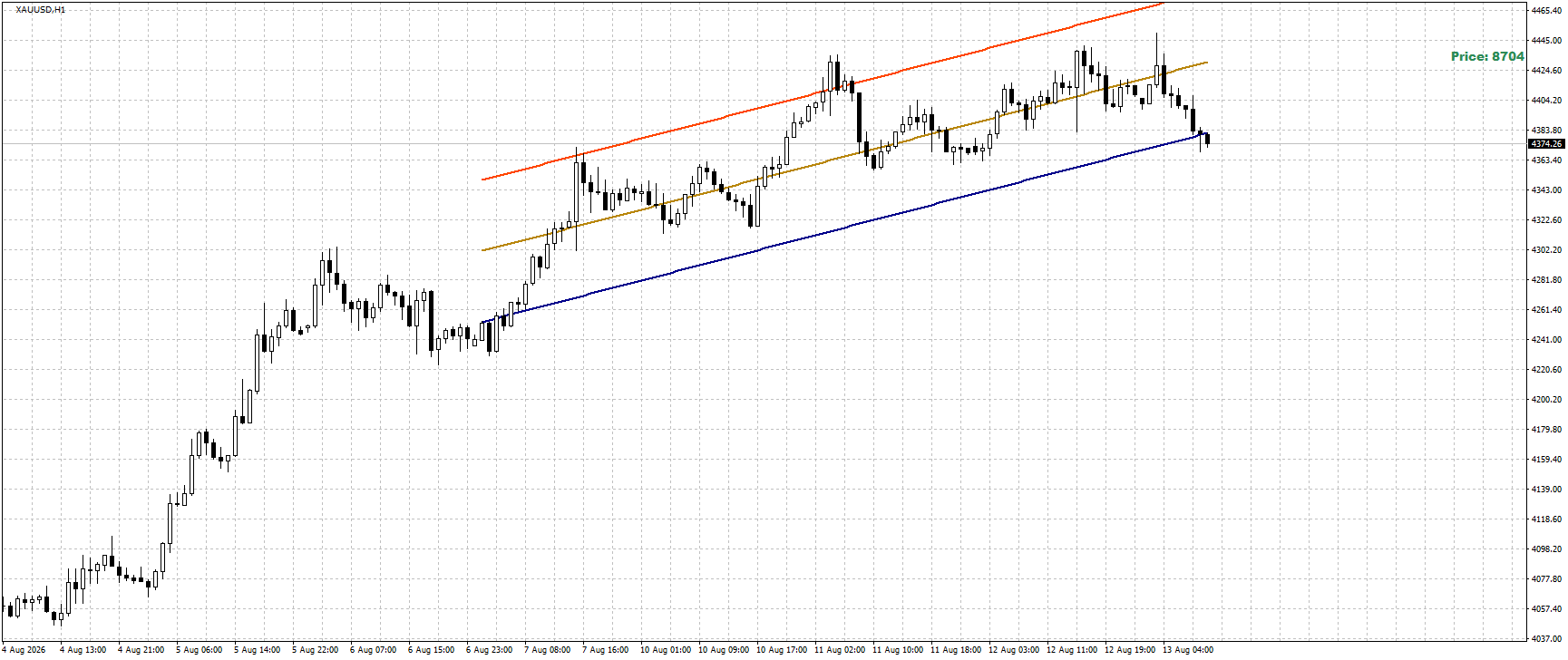Image resolution: width=1568 pixels, height=660 pixels.
Task: Click the 4241.00 price axis label
Action: (1546, 340)
